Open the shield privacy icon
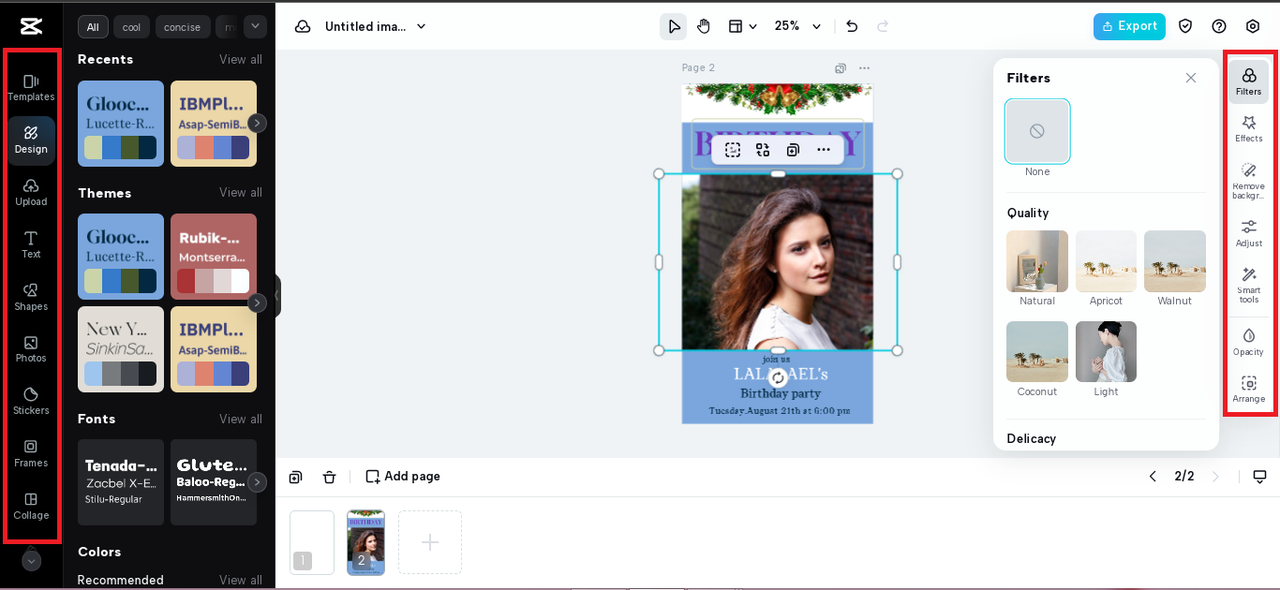 coord(1185,26)
